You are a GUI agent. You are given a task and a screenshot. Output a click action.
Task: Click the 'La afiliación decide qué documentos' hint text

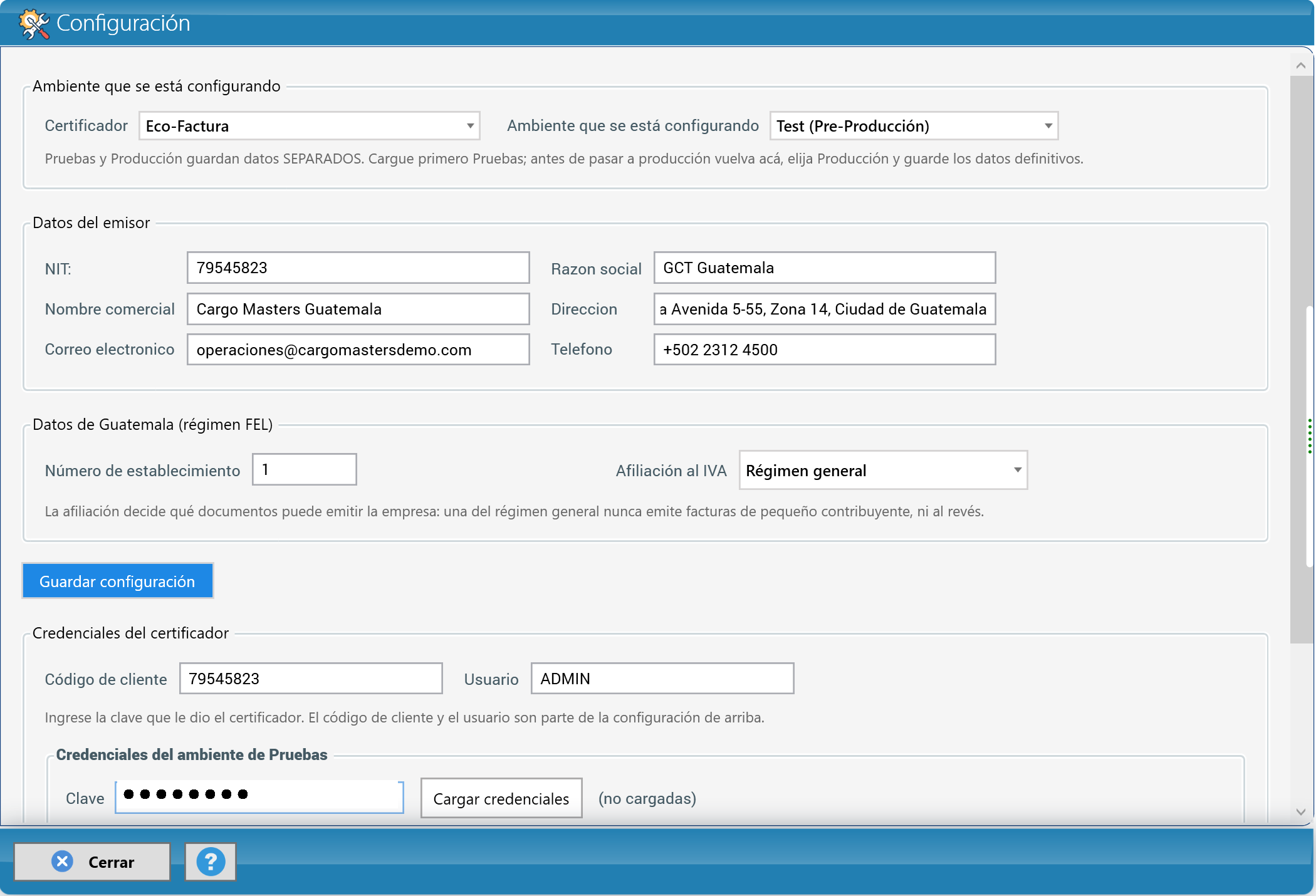(514, 511)
